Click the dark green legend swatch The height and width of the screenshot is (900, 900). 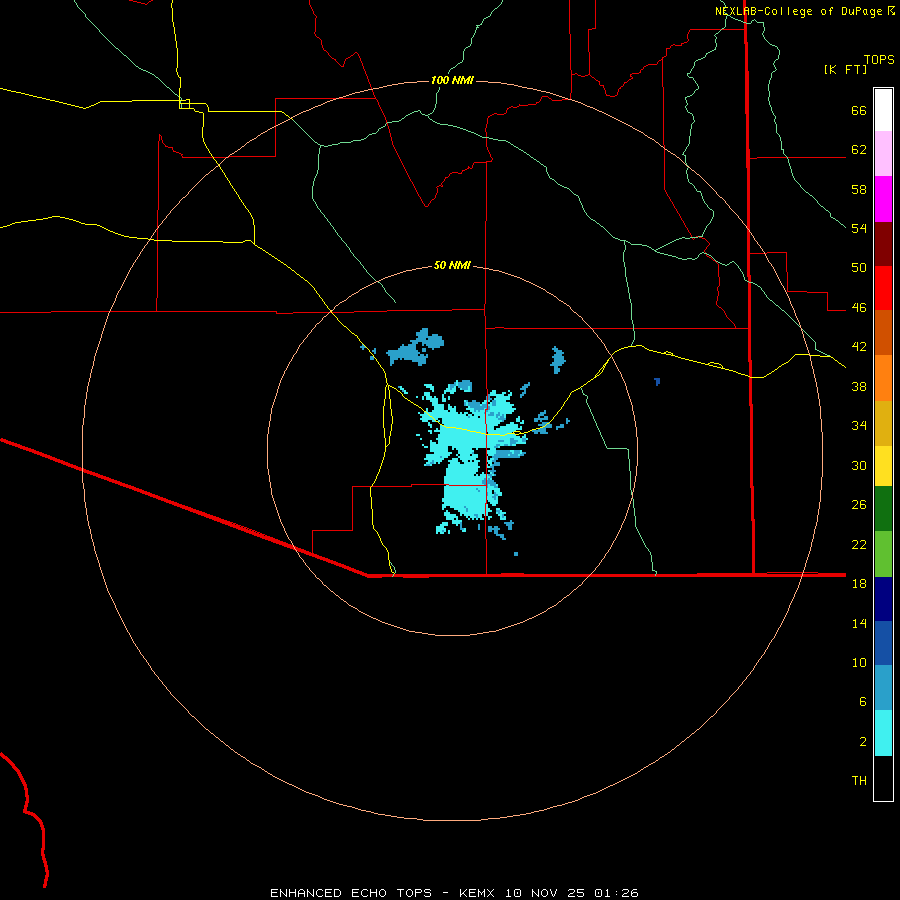pos(883,508)
